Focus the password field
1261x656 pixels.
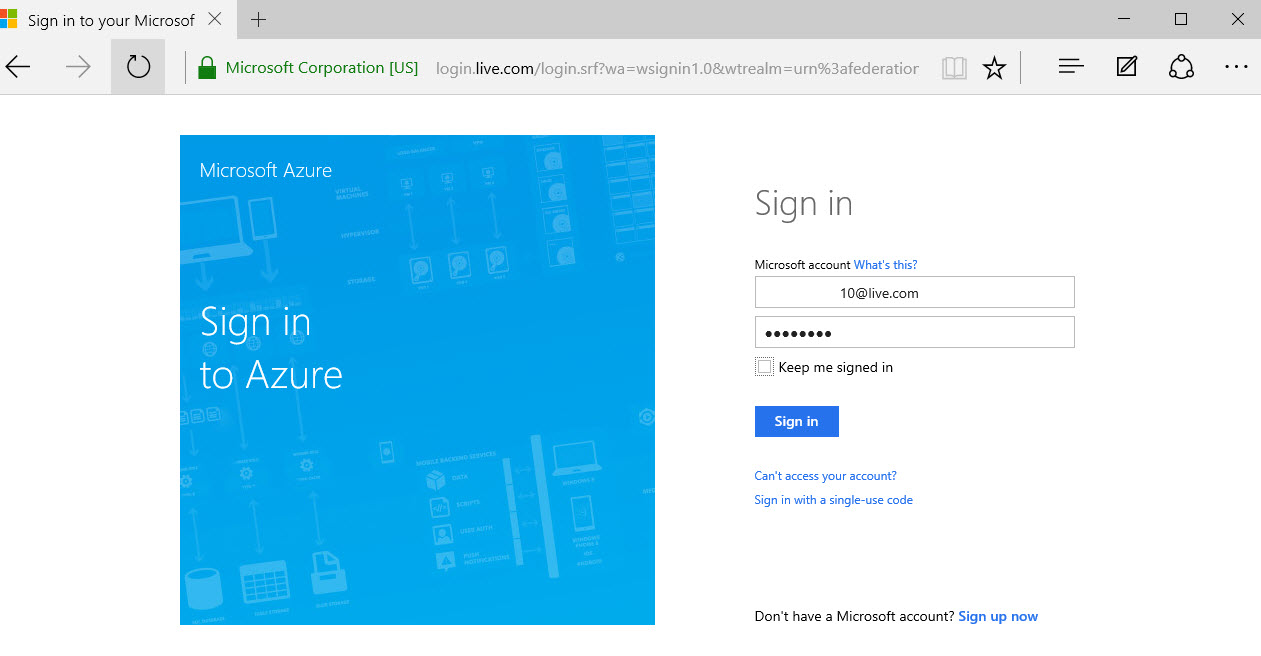click(x=914, y=333)
